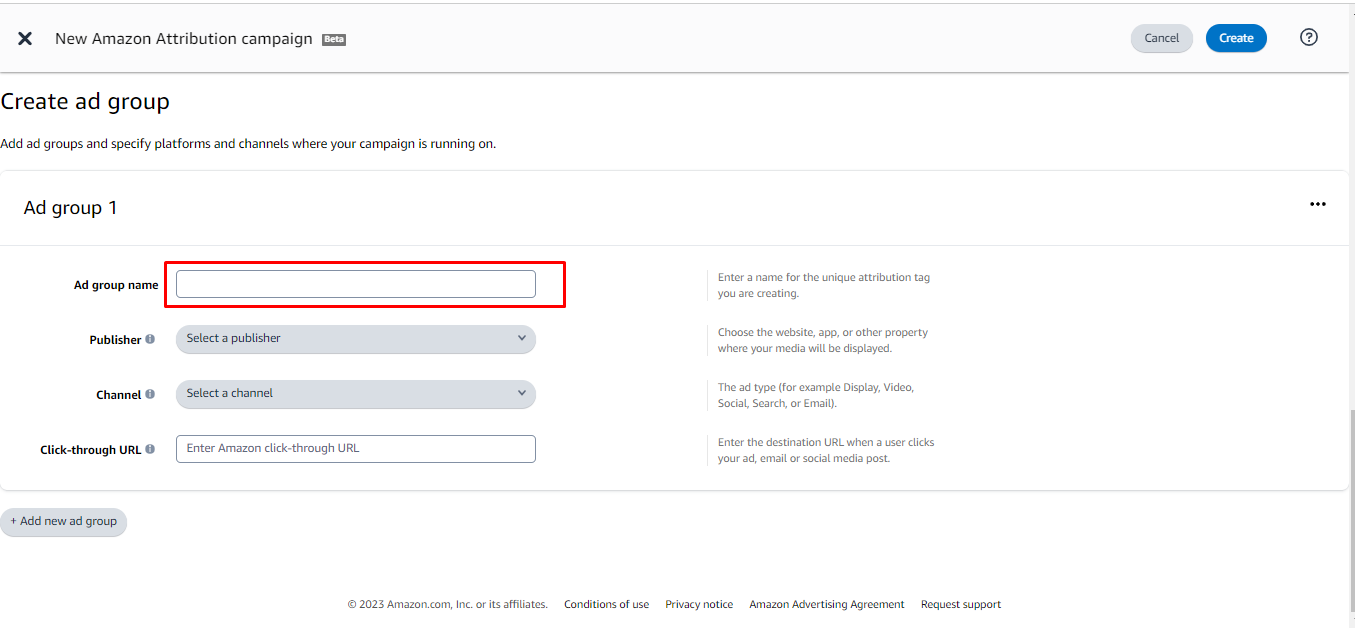Click the Click-through URL label

pyautogui.click(x=91, y=450)
